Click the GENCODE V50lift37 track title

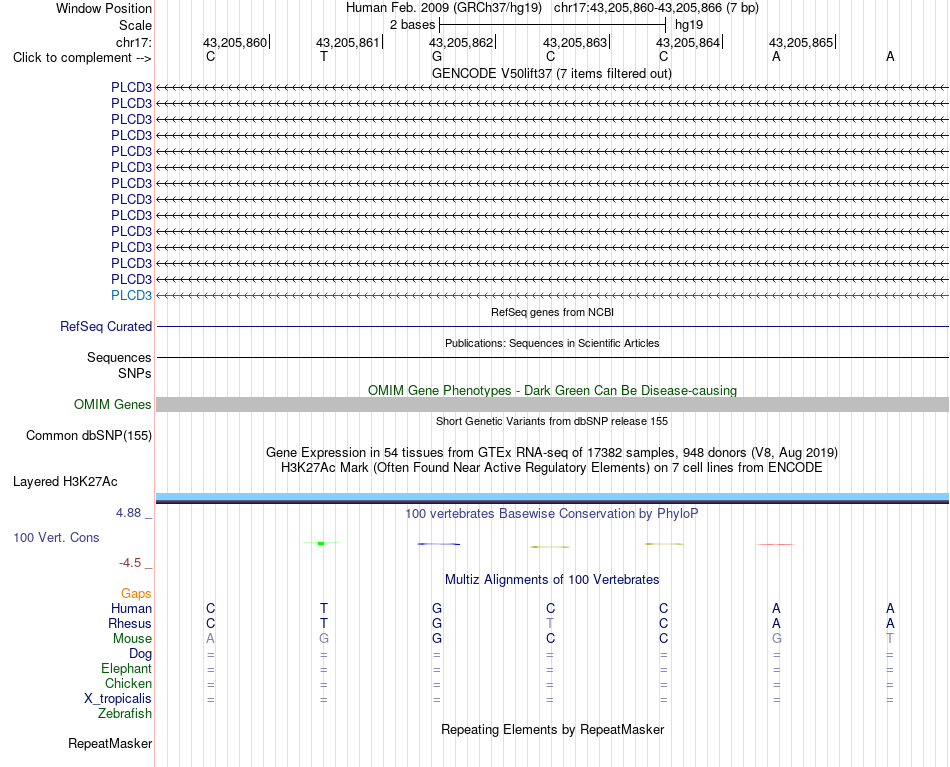click(x=552, y=73)
